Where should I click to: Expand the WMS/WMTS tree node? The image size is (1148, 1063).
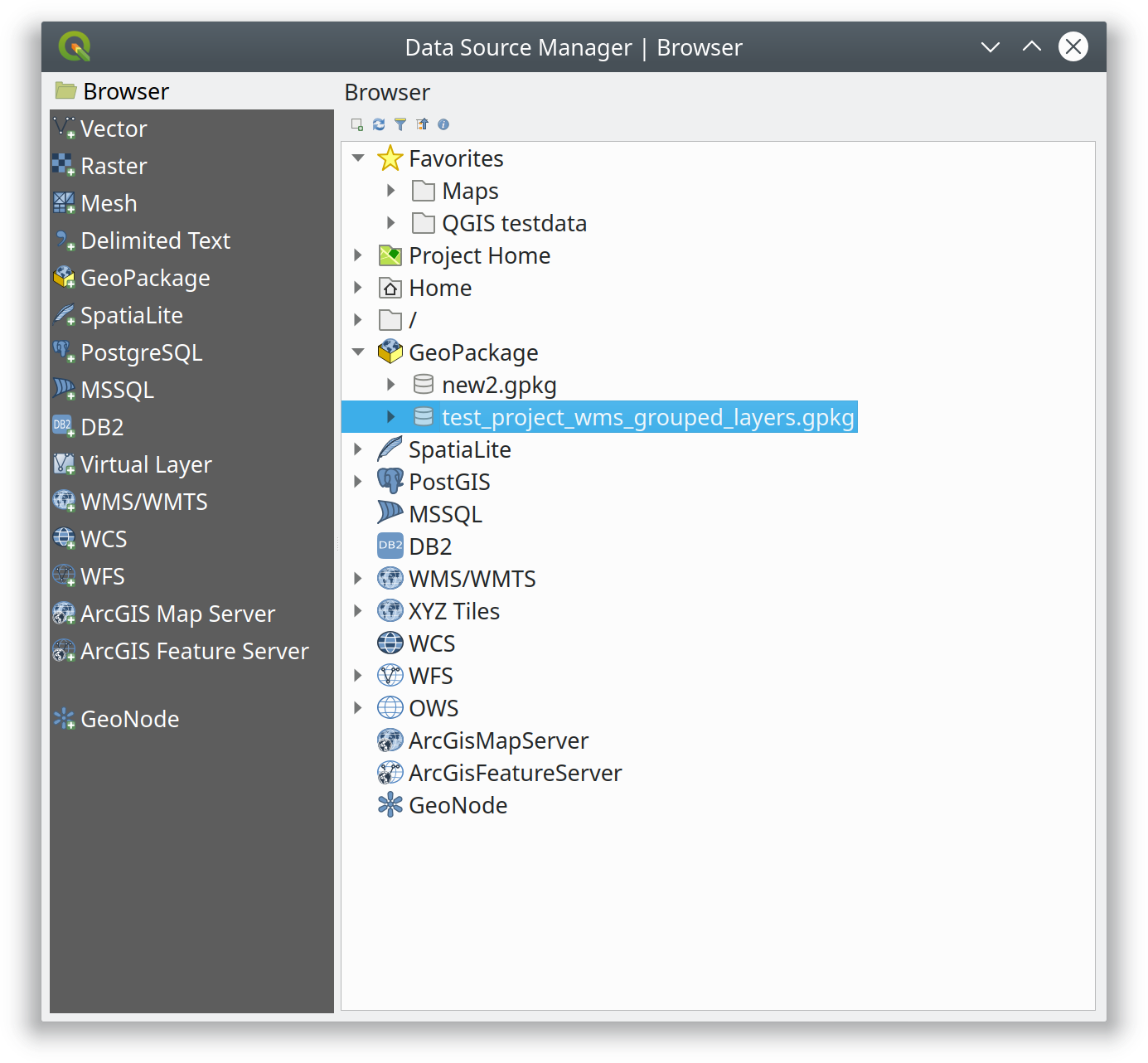[358, 579]
